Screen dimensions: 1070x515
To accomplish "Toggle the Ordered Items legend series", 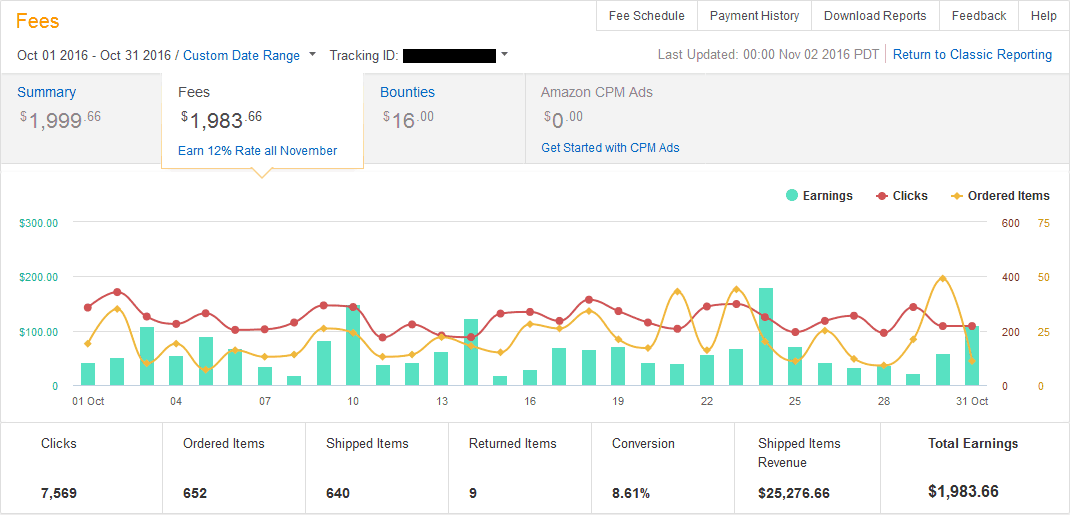I will coord(1000,196).
